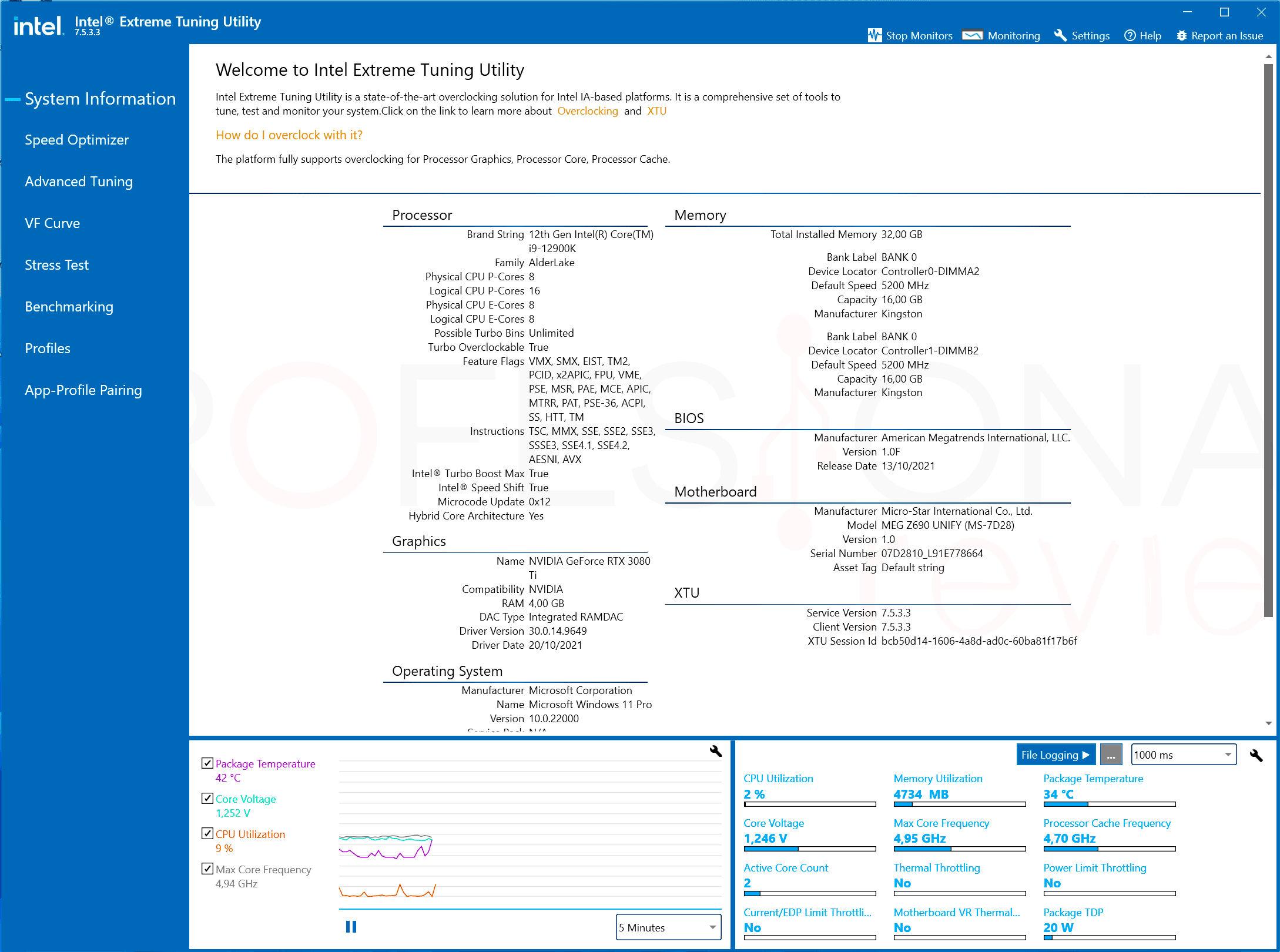Click the '4,94 GHz' graph legend value
1280x952 pixels.
[236, 884]
